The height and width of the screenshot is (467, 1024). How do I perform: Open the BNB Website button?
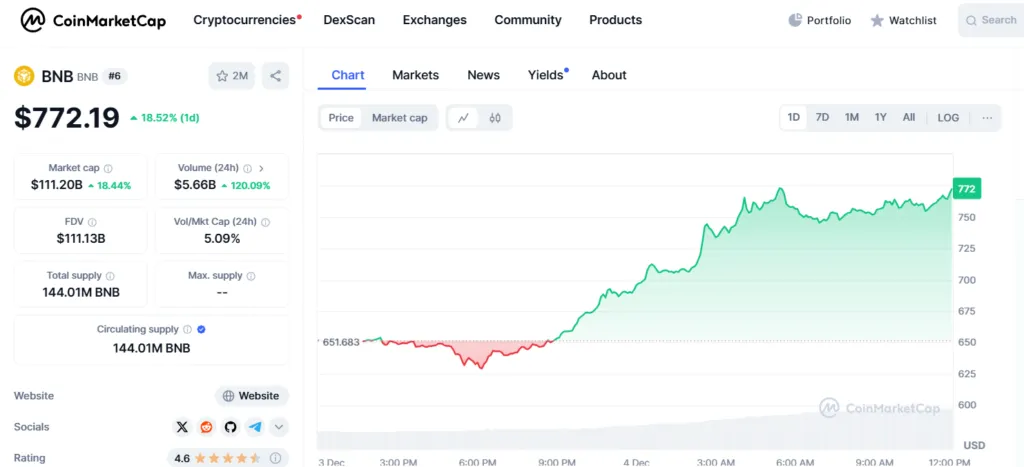[252, 396]
